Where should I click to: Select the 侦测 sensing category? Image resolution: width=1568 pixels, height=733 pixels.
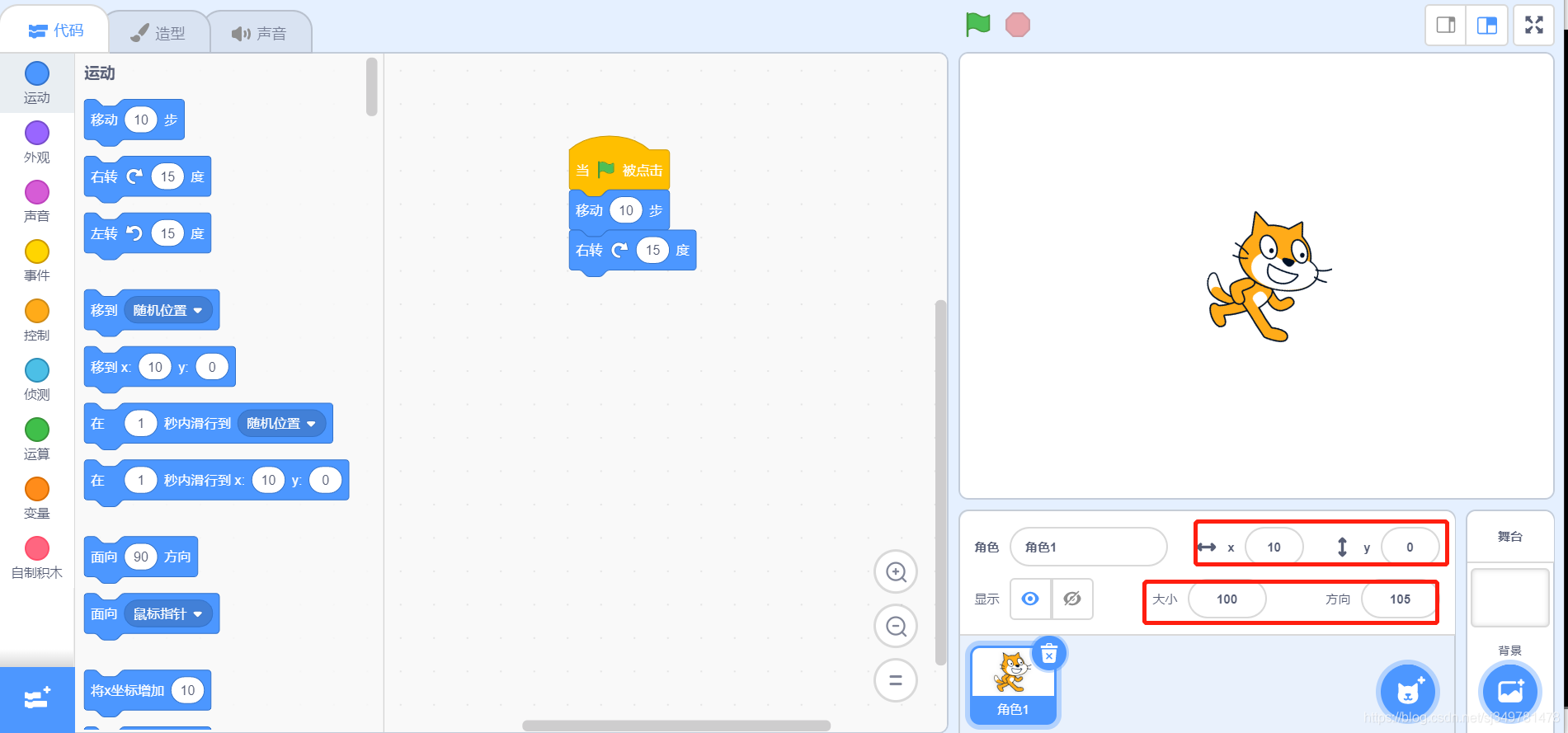[37, 380]
